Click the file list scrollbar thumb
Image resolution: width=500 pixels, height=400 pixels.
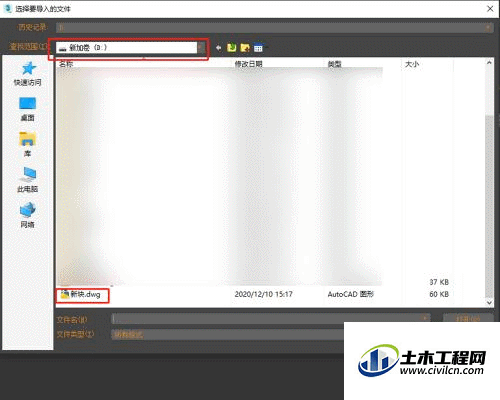click(x=489, y=207)
